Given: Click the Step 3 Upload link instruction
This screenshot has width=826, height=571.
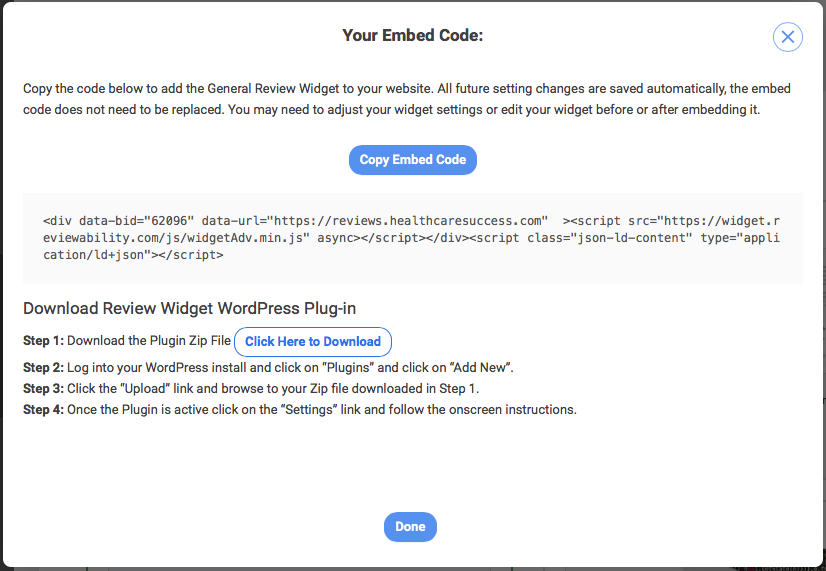Looking at the screenshot, I should pyautogui.click(x=251, y=389).
